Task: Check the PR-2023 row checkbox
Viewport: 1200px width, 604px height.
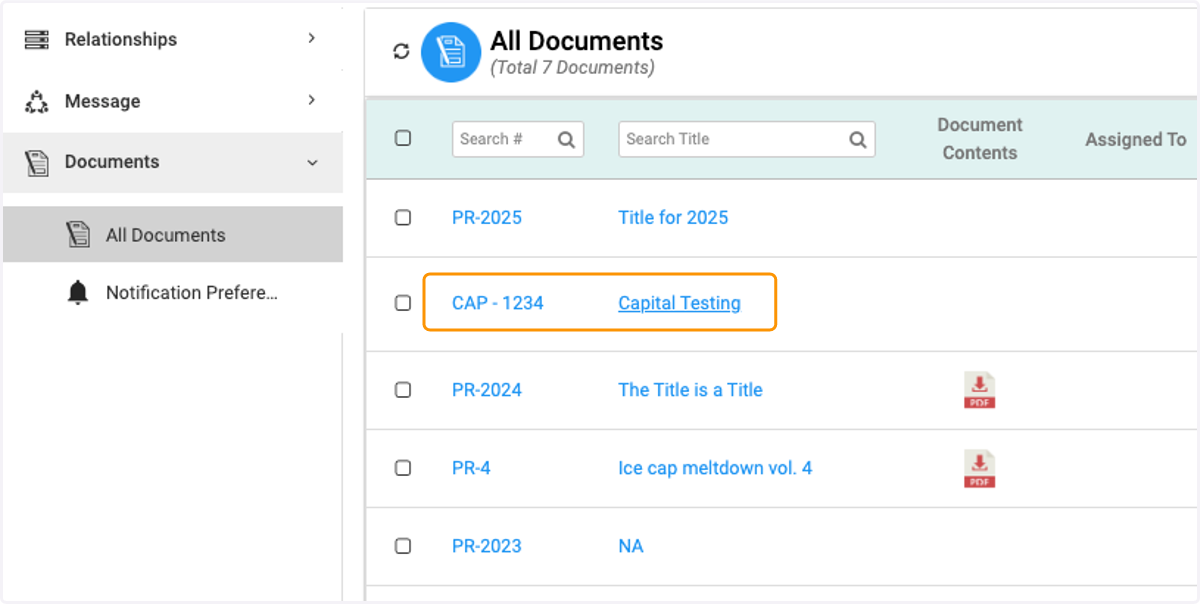Action: [x=403, y=546]
